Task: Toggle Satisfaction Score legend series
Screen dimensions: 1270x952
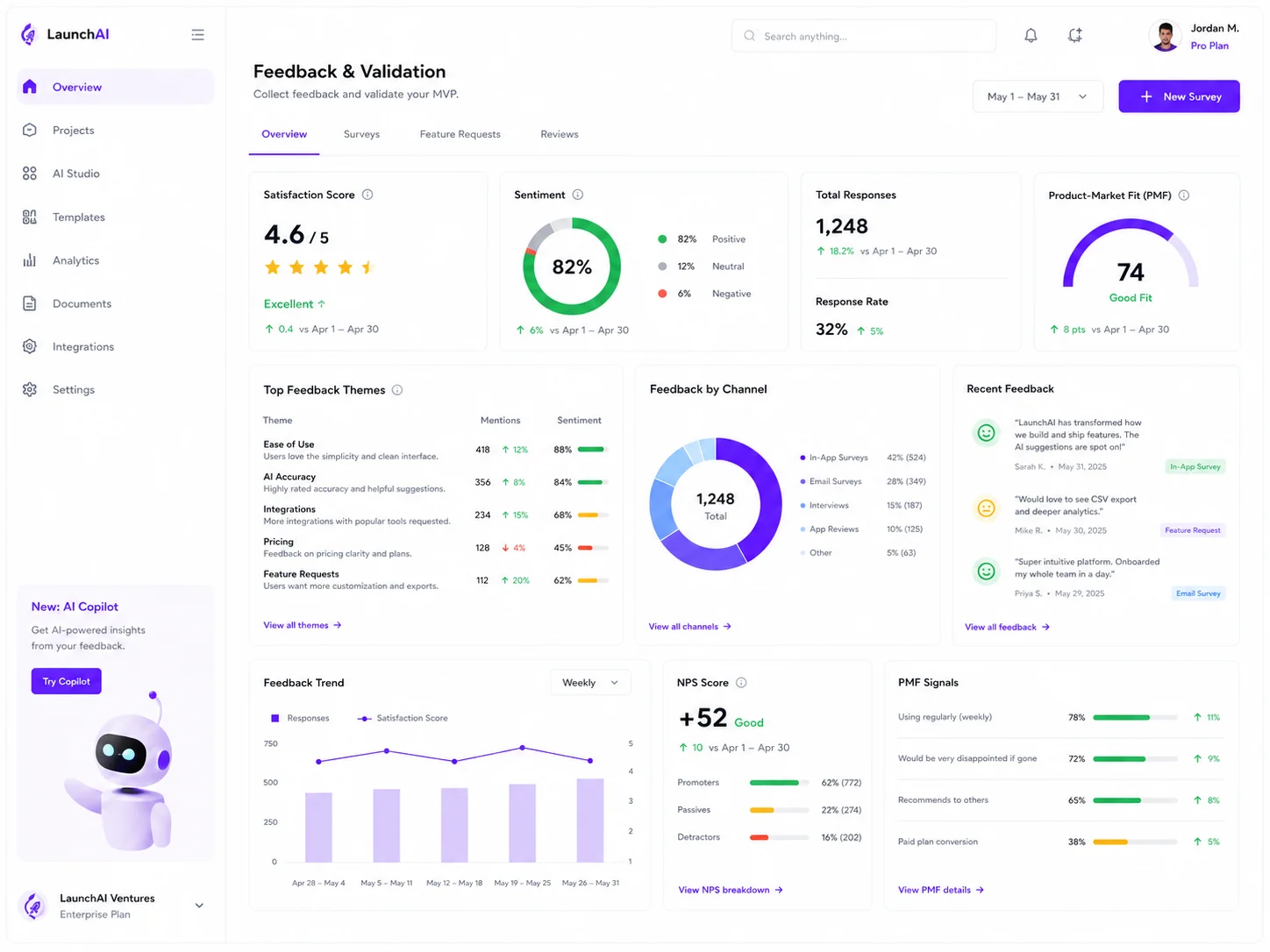Action: coord(403,718)
